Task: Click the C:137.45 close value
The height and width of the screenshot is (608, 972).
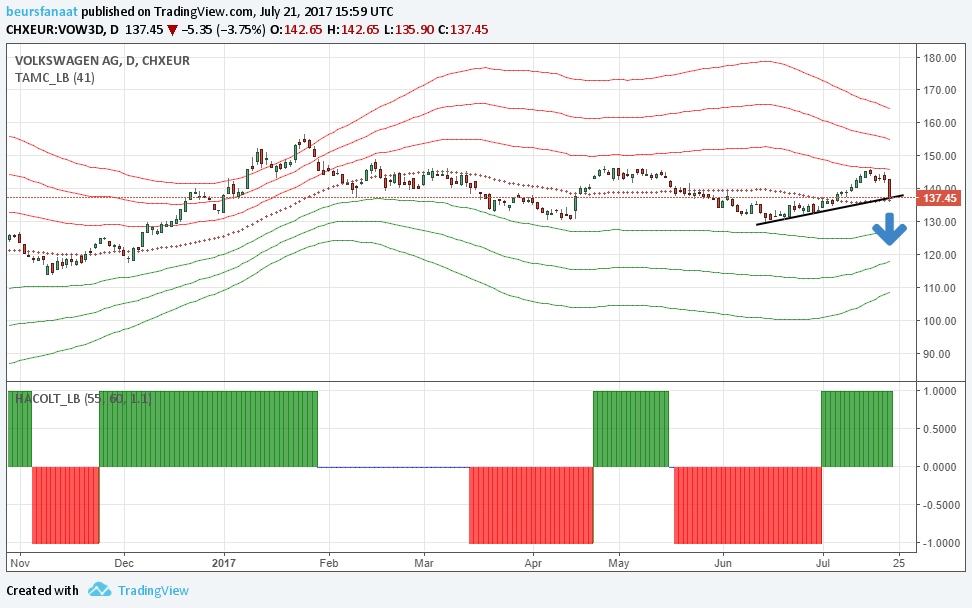Action: [x=463, y=30]
